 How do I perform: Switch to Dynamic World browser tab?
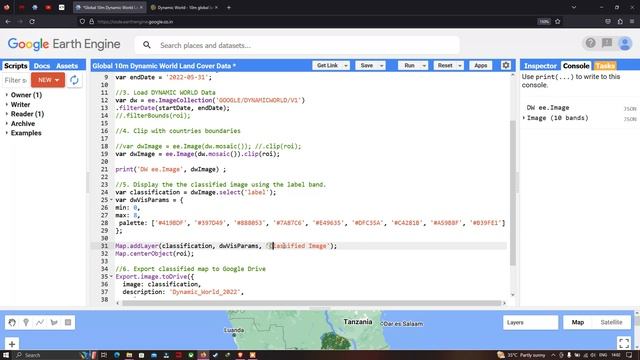[x=184, y=7]
